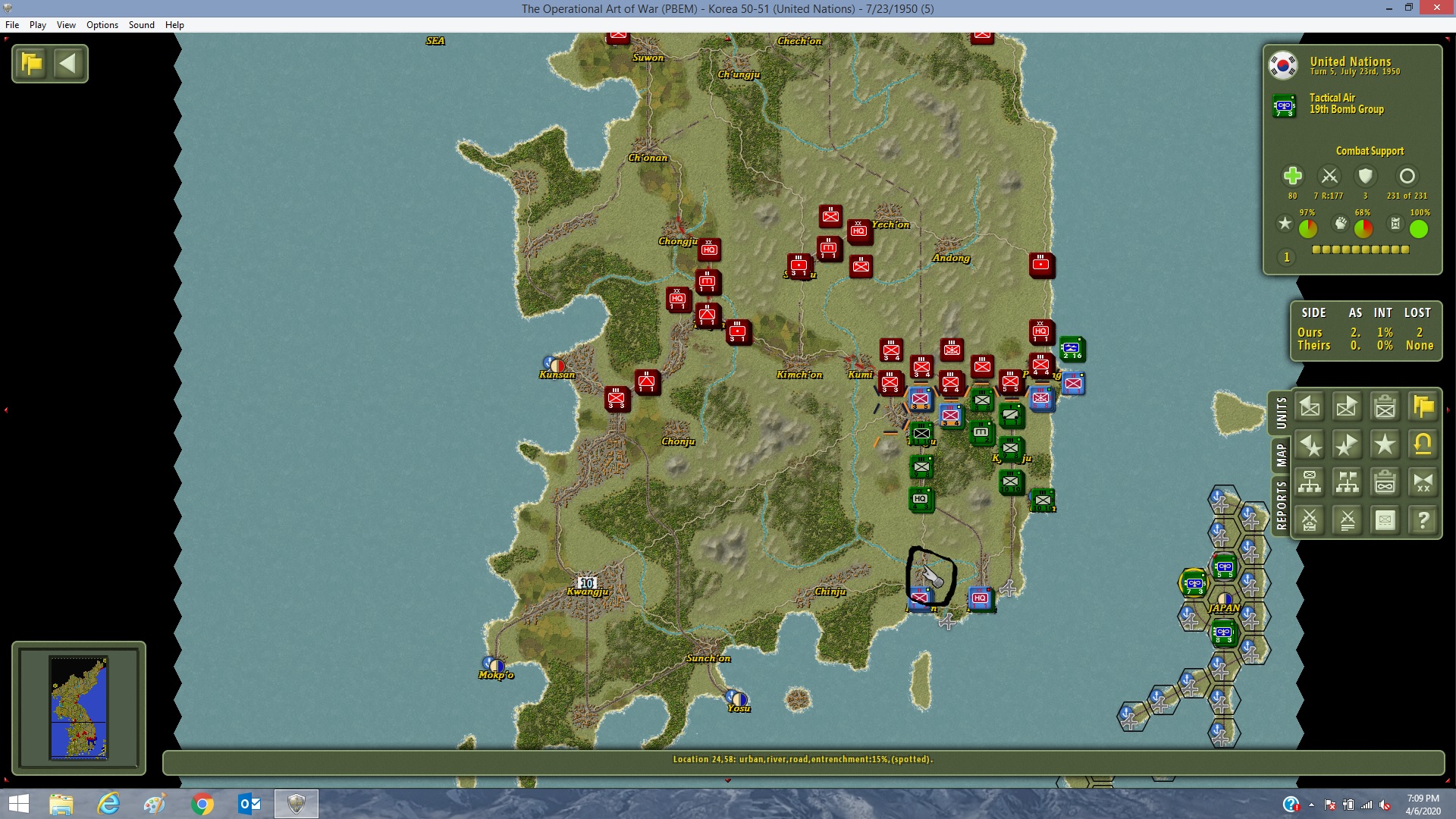Click the Andong city label

pyautogui.click(x=951, y=258)
